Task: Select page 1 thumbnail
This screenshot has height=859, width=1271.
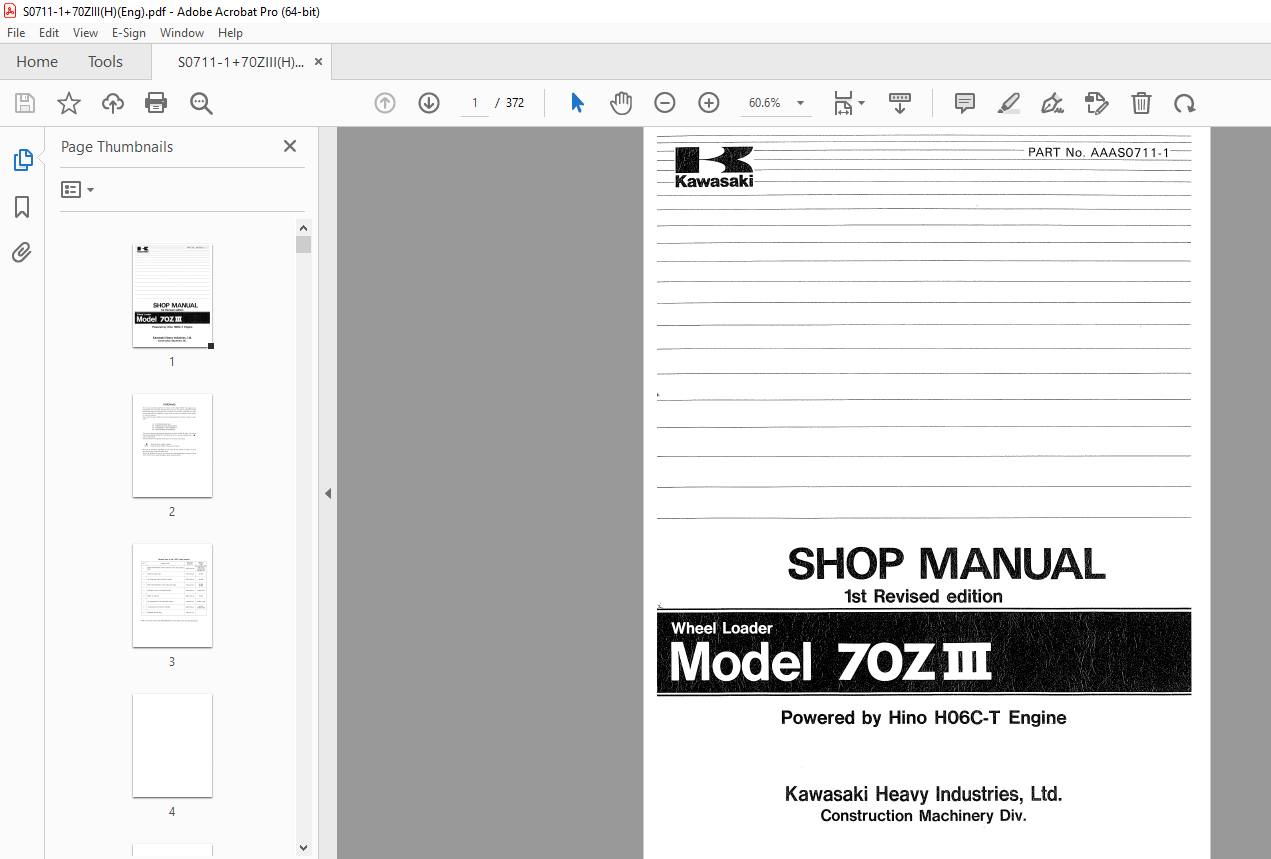Action: (x=172, y=296)
